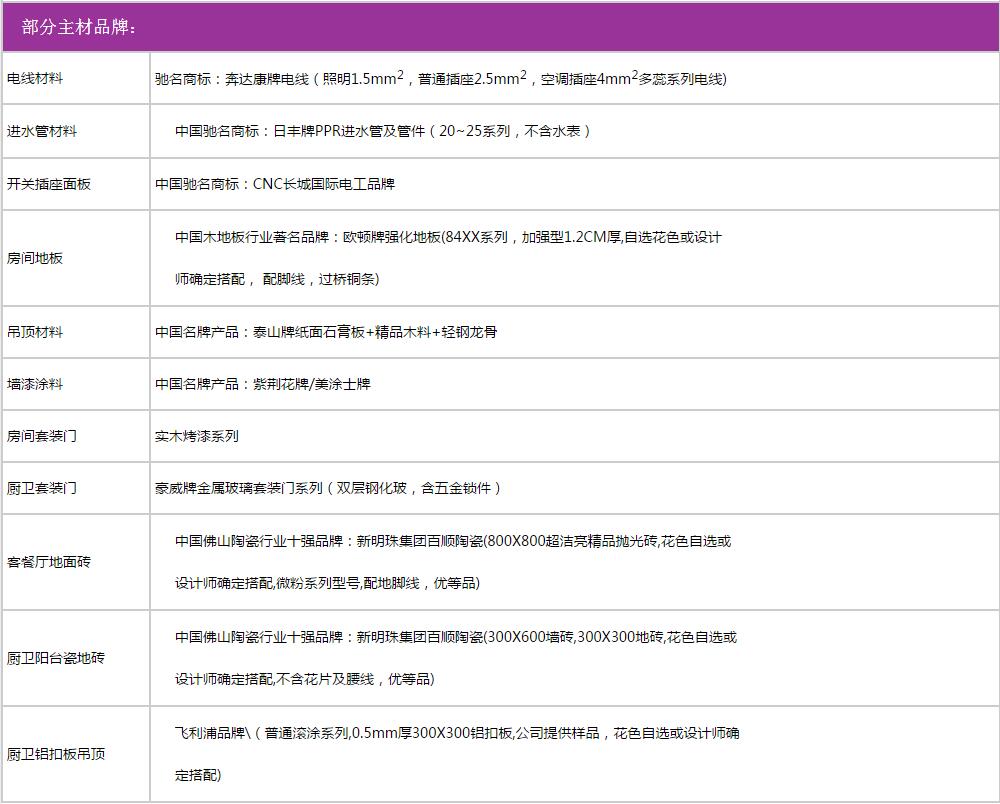Select the 开关插座面板 row label
The image size is (1000, 804).
(x=49, y=184)
